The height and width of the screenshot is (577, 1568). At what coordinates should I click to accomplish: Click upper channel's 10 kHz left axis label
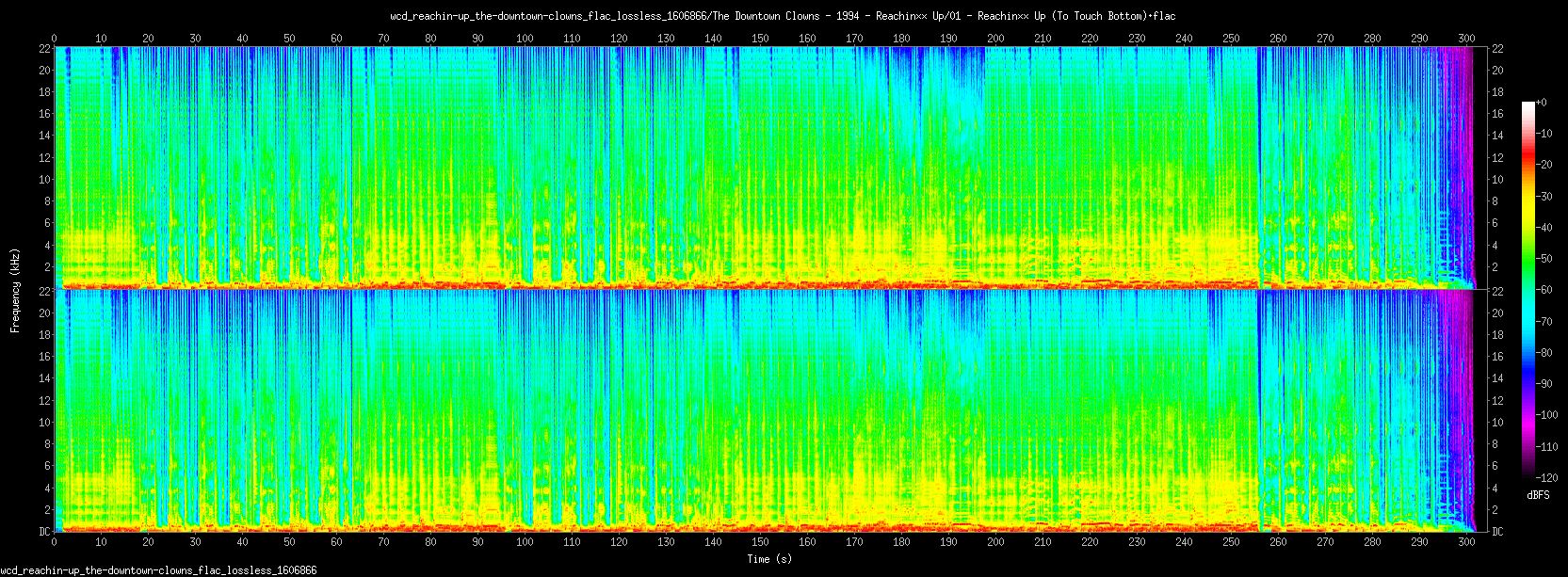[44, 180]
